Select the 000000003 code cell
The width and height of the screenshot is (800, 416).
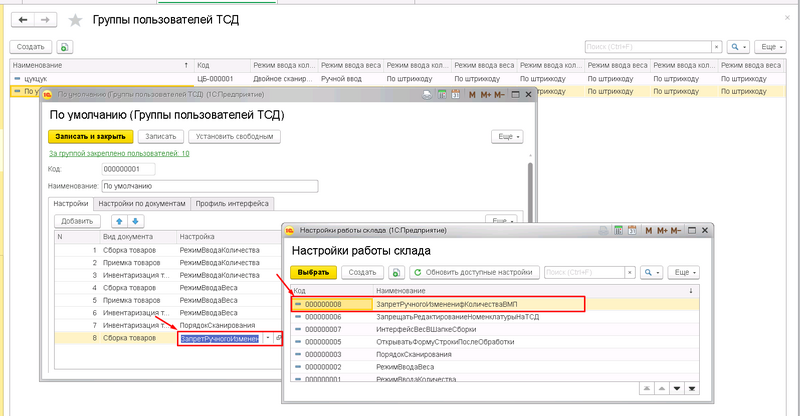332,355
